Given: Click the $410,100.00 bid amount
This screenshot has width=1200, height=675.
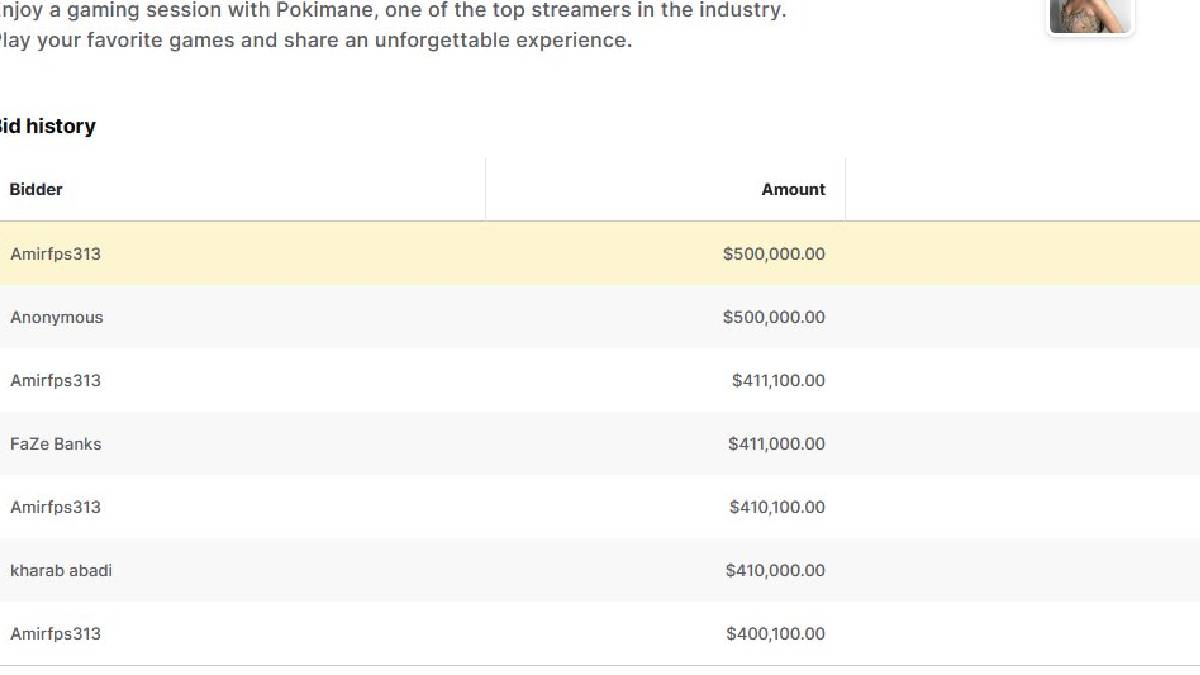Looking at the screenshot, I should [x=777, y=507].
